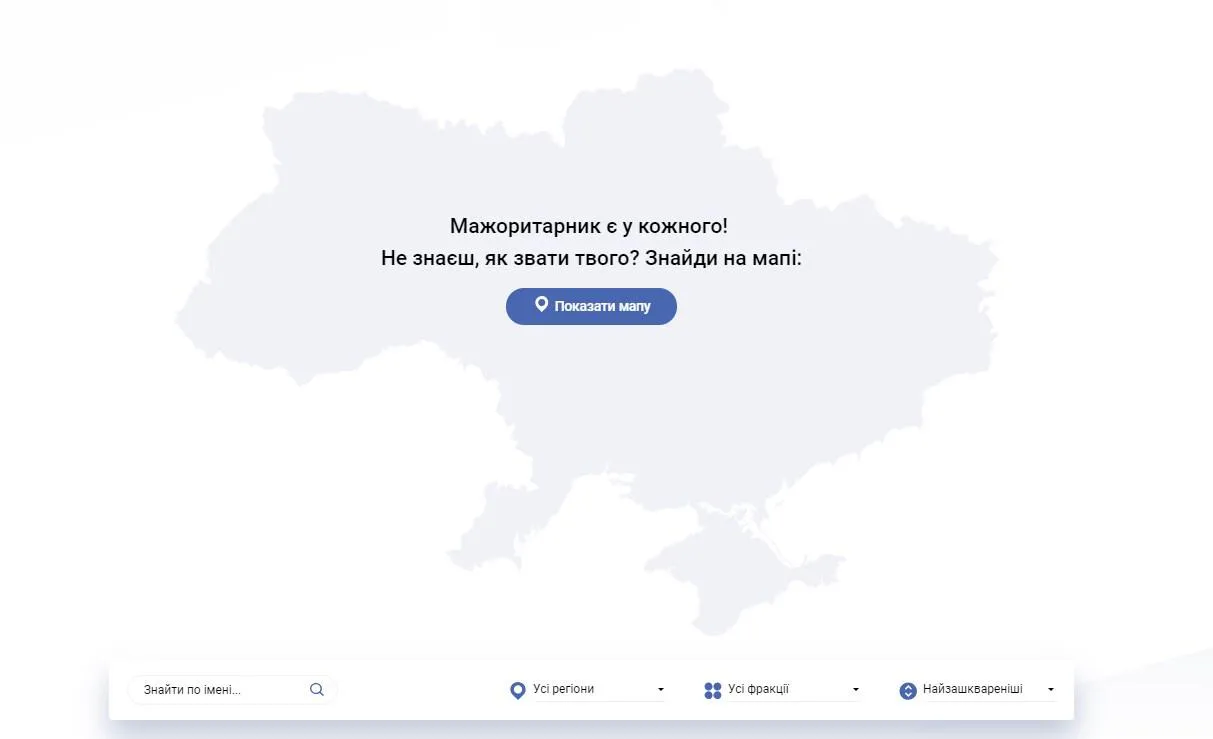Click the caret arrow of regions selector
Screen dimensions: 1213x739
(661, 690)
